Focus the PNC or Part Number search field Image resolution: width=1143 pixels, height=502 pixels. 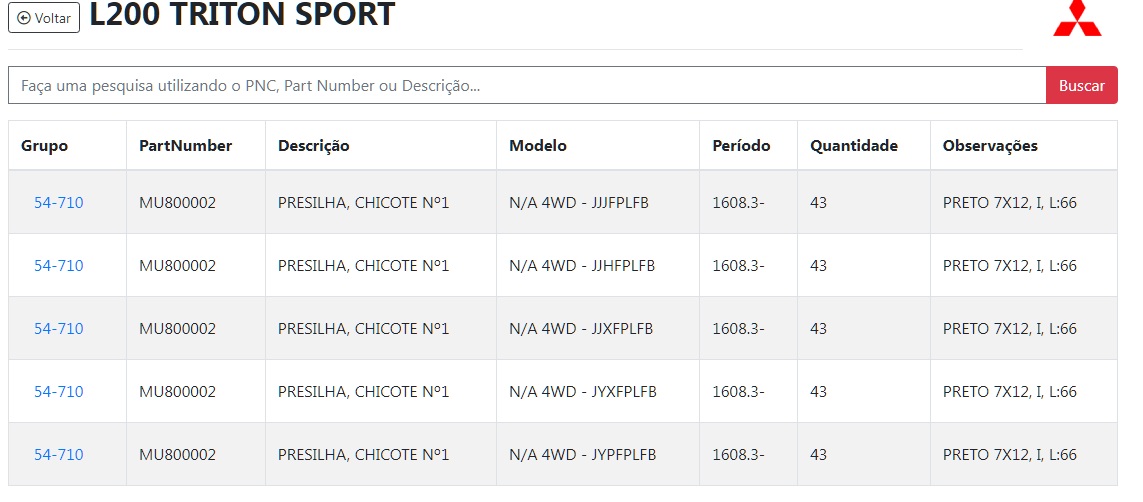coord(526,86)
